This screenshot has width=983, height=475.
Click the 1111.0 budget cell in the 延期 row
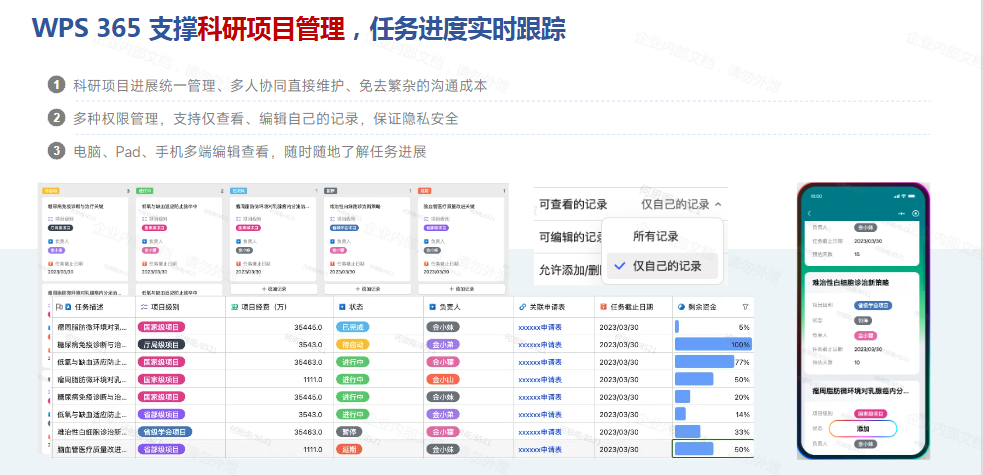point(279,449)
